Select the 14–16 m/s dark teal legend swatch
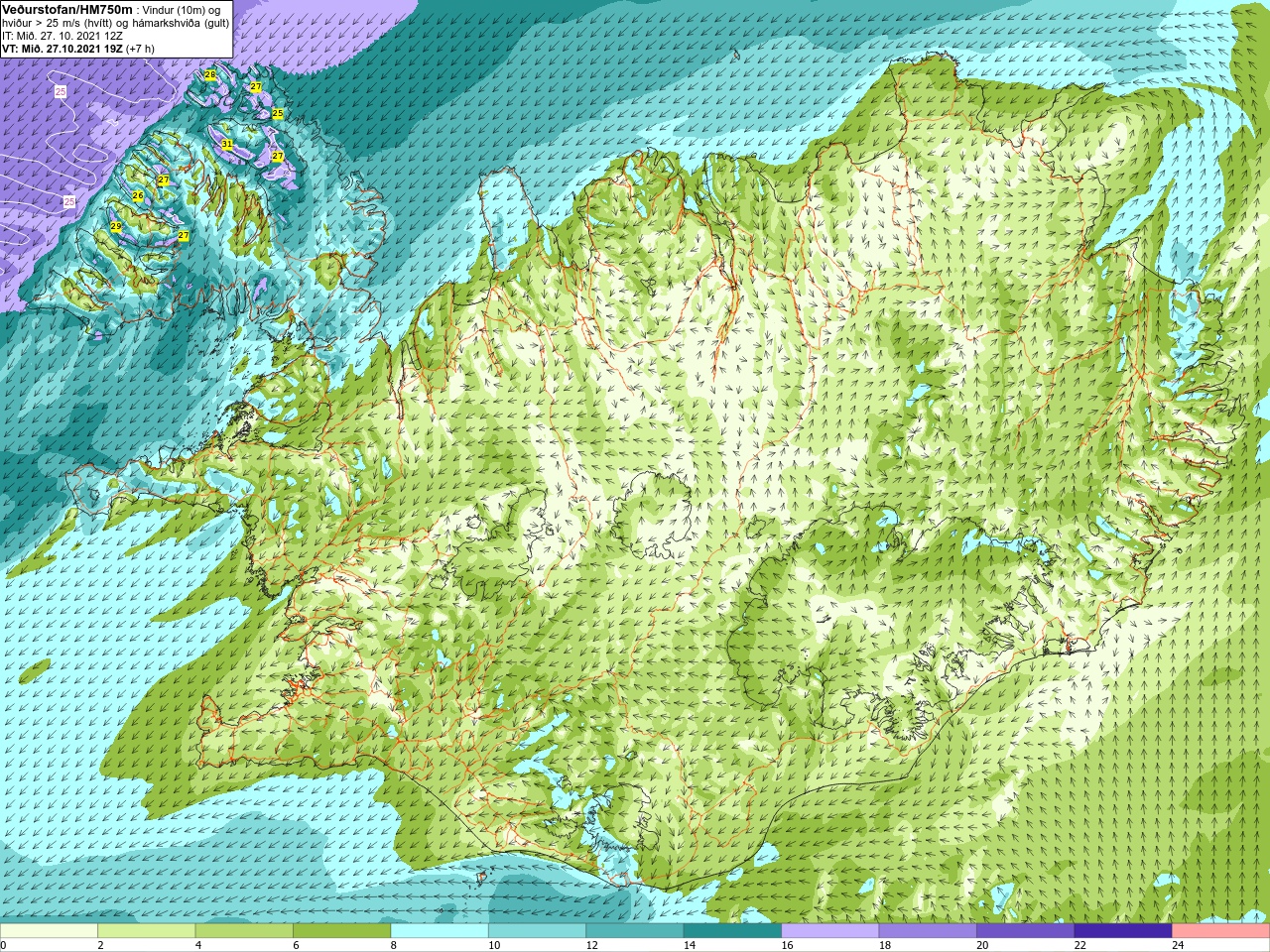Image resolution: width=1270 pixels, height=952 pixels. click(732, 931)
